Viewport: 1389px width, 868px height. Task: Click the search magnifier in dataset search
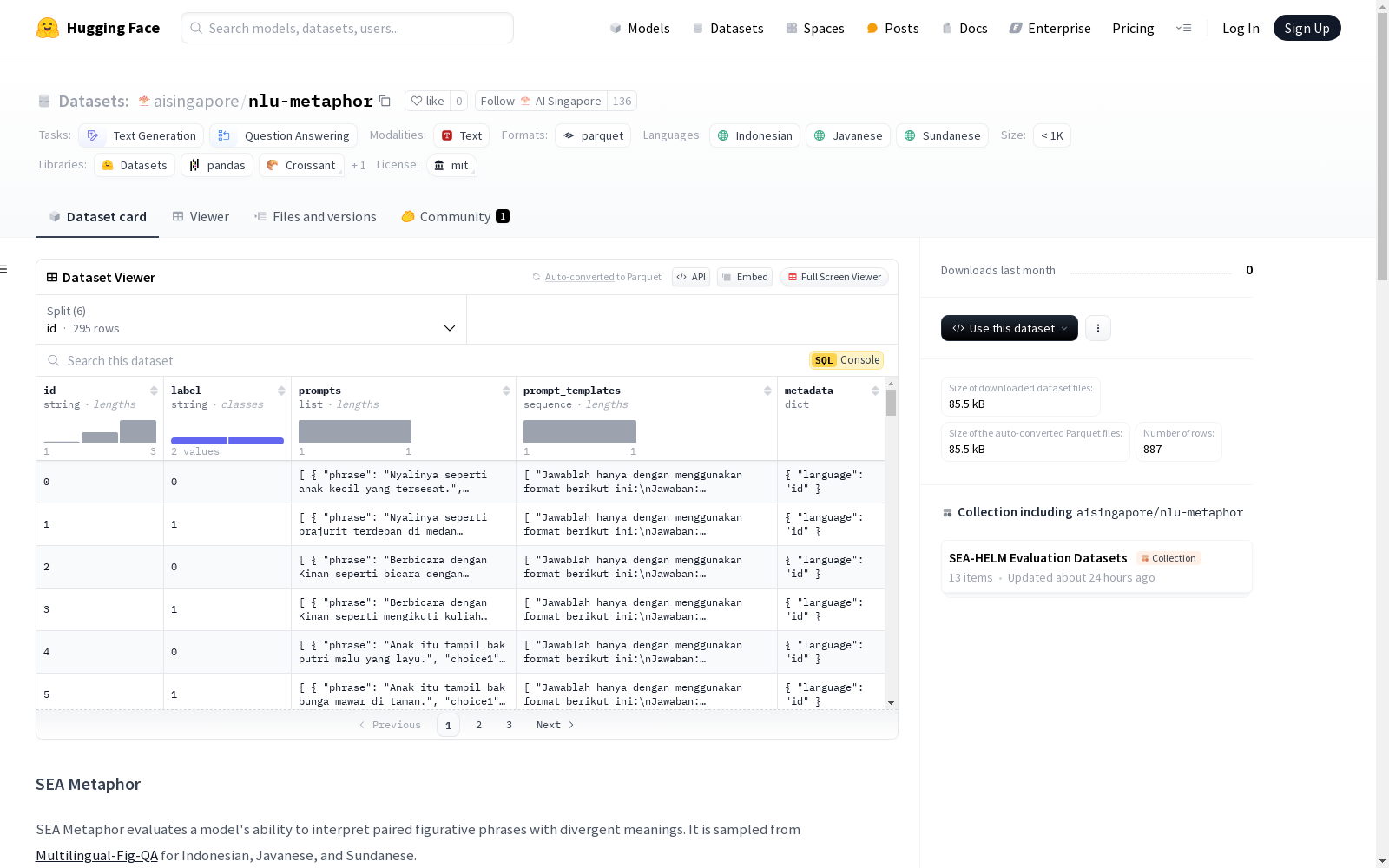(x=54, y=360)
